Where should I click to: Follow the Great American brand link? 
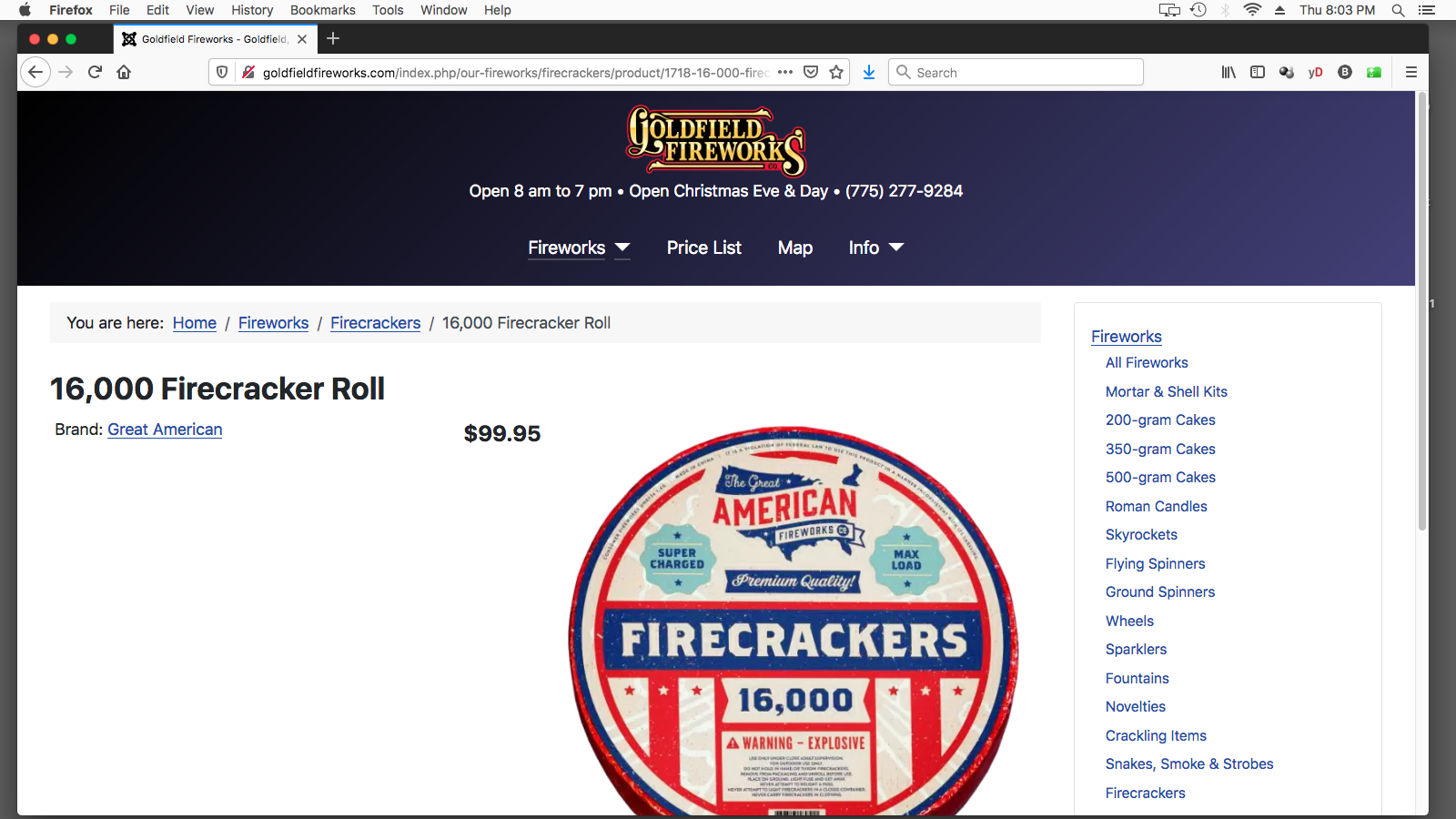pyautogui.click(x=165, y=430)
